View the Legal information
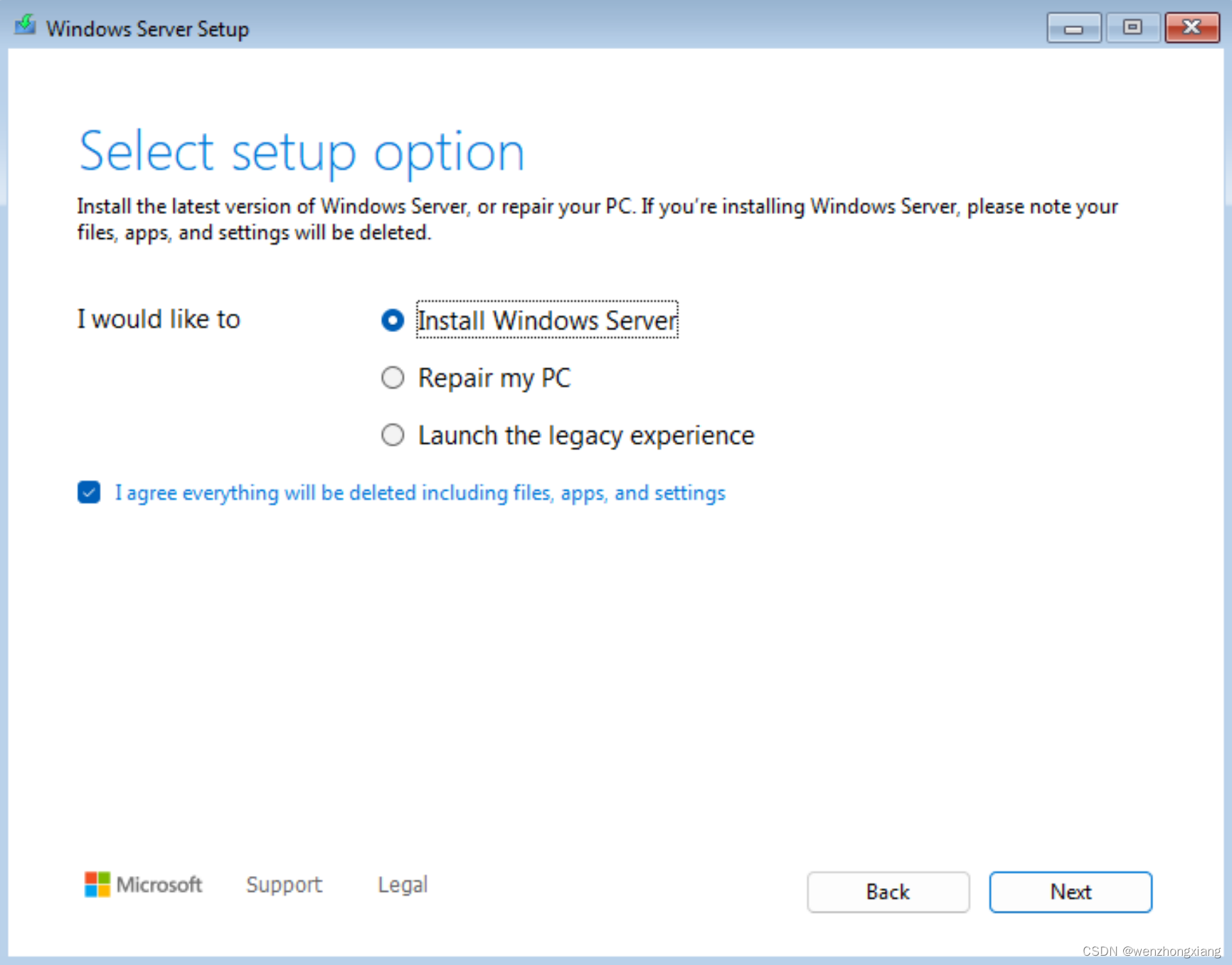1232x965 pixels. pos(402,885)
